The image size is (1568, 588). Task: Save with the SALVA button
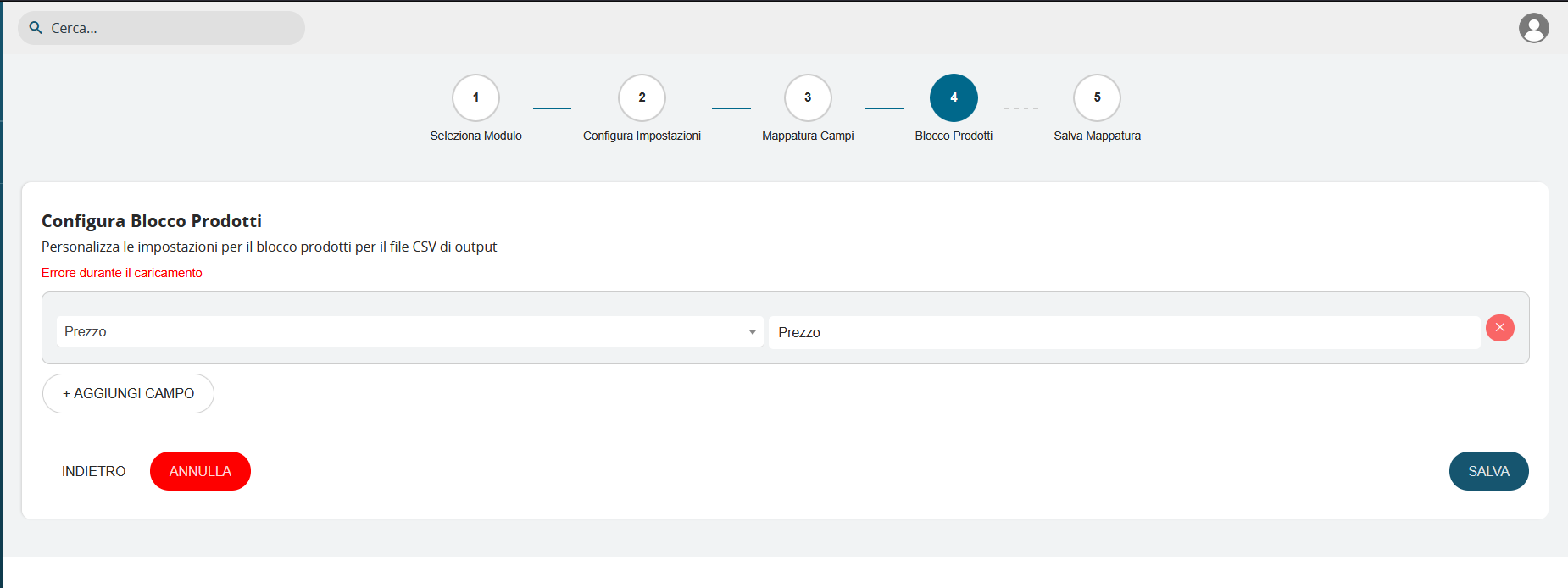pyautogui.click(x=1488, y=471)
